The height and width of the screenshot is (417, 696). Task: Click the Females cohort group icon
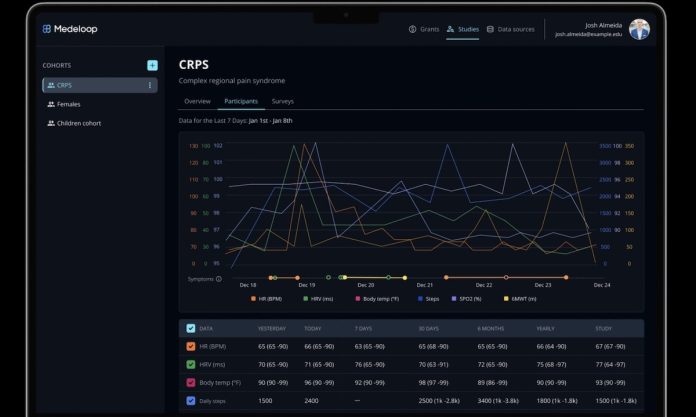coord(51,104)
